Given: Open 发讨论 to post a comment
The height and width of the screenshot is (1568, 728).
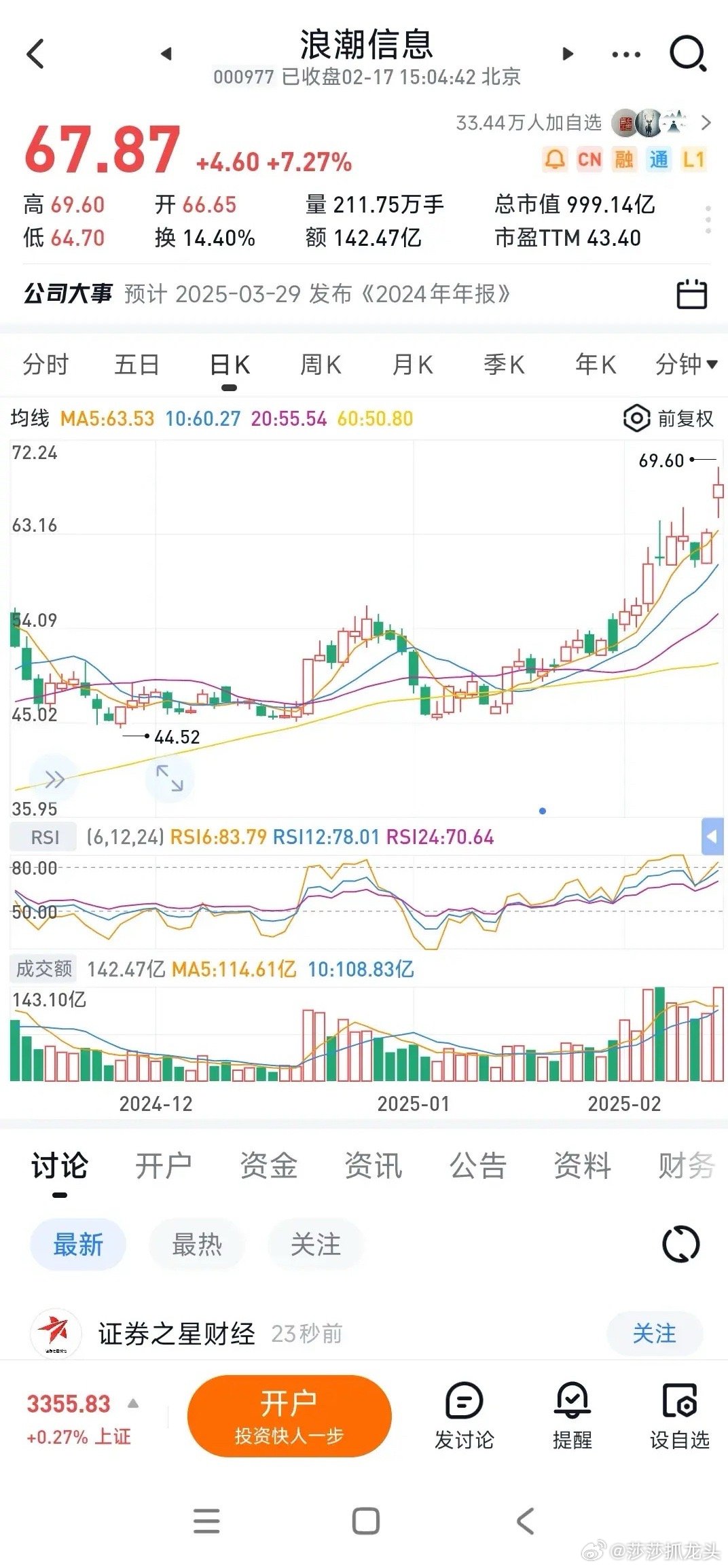Looking at the screenshot, I should [465, 1416].
